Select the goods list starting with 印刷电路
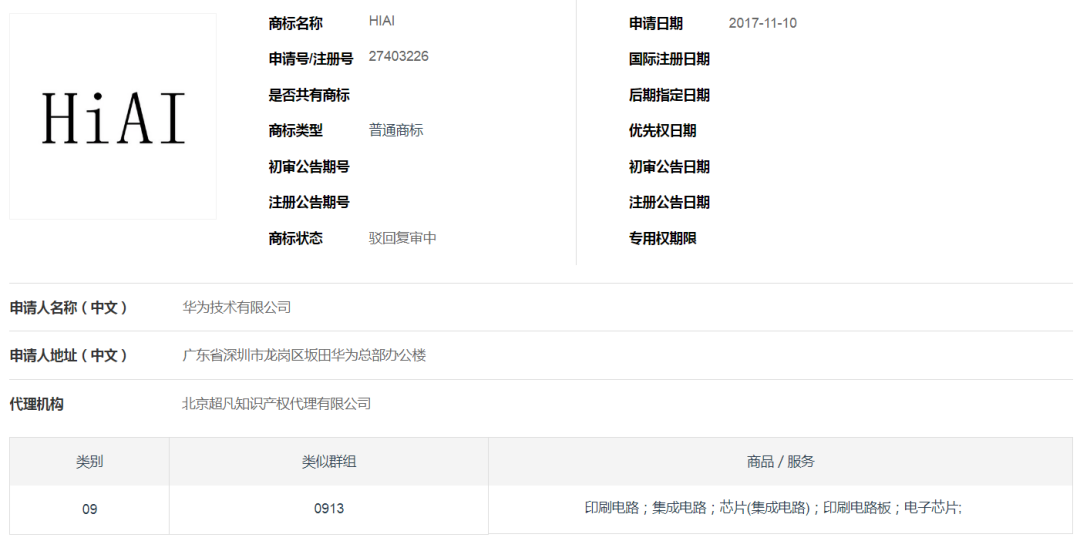This screenshot has width=1080, height=541. pyautogui.click(x=773, y=508)
